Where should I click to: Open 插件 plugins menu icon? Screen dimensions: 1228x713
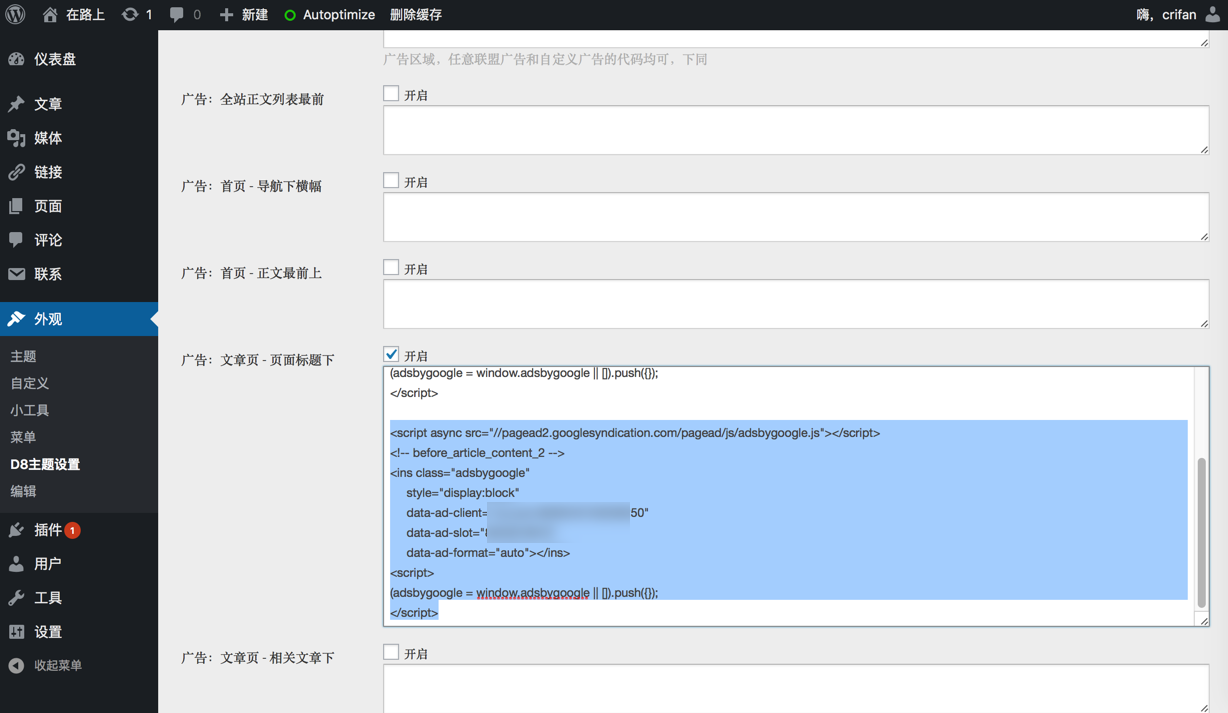pos(17,530)
